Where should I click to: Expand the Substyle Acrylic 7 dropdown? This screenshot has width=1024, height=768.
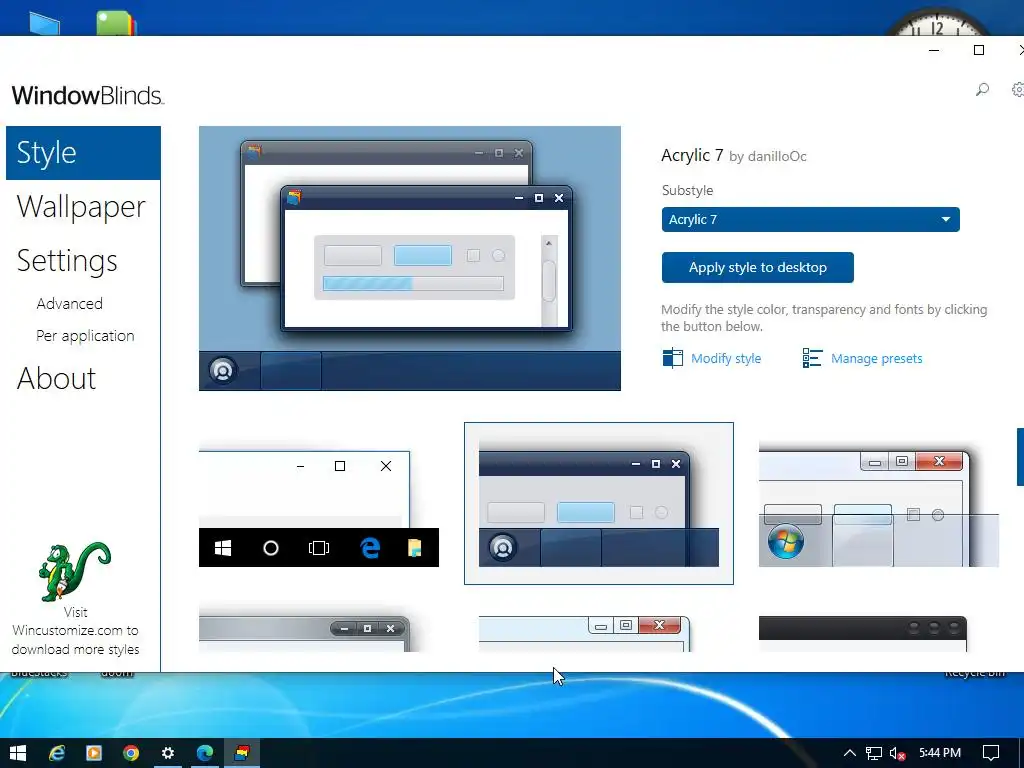click(x=810, y=219)
